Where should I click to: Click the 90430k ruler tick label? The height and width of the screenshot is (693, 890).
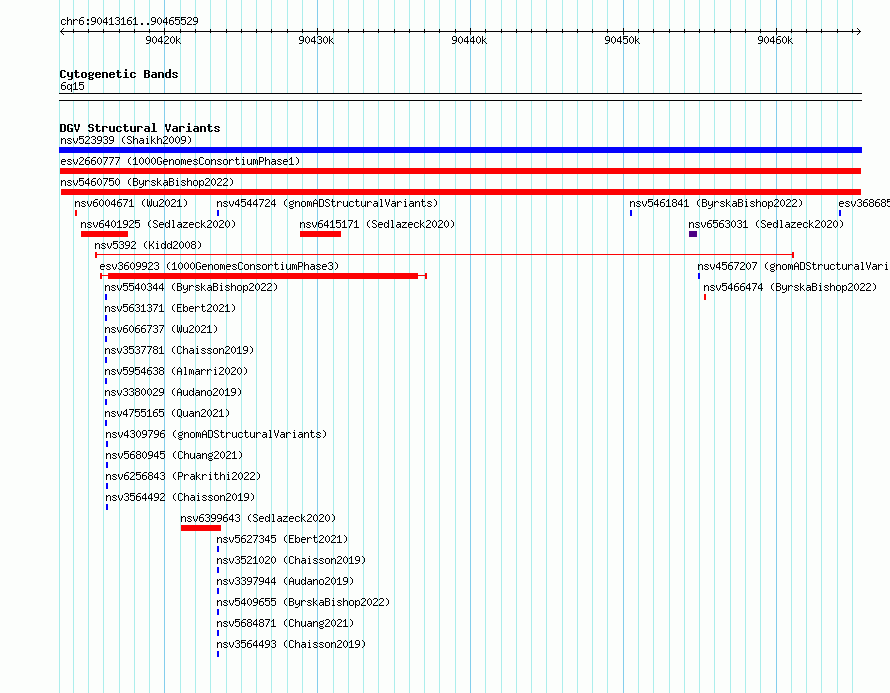click(316, 40)
